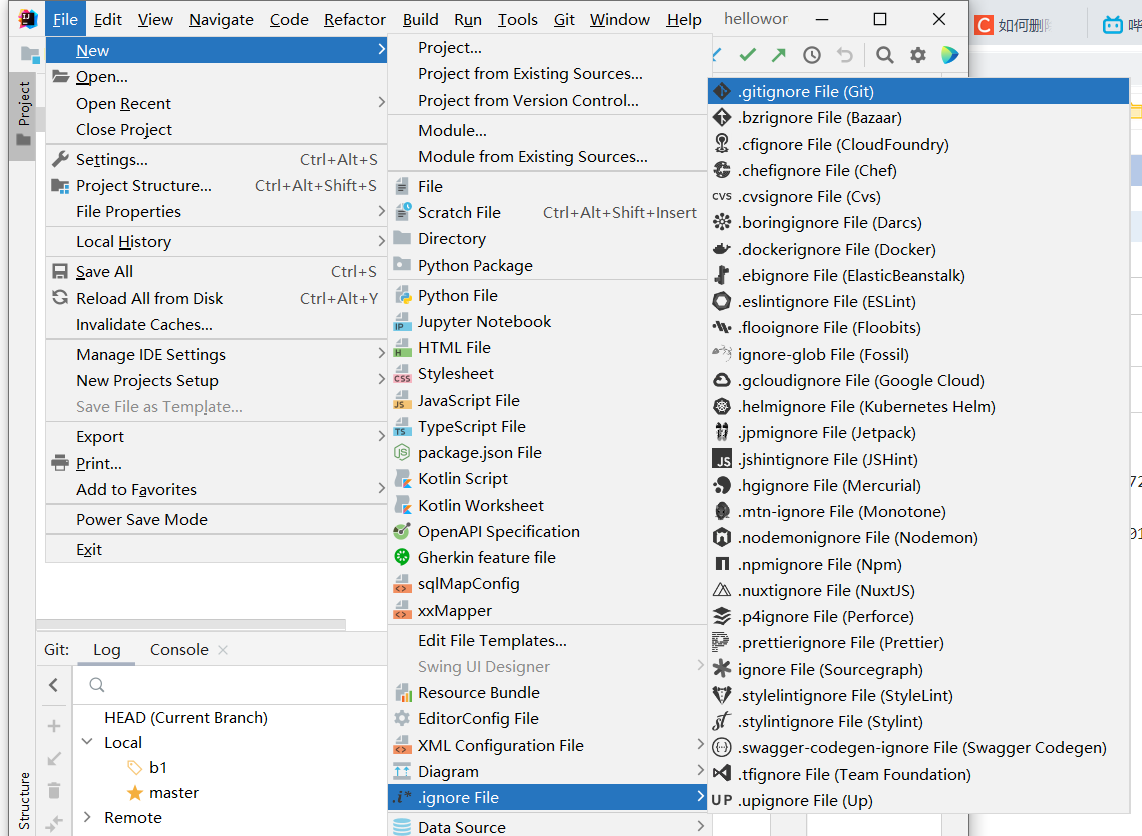This screenshot has width=1142, height=836.
Task: Open the Edit menu in menu bar
Action: 108,20
